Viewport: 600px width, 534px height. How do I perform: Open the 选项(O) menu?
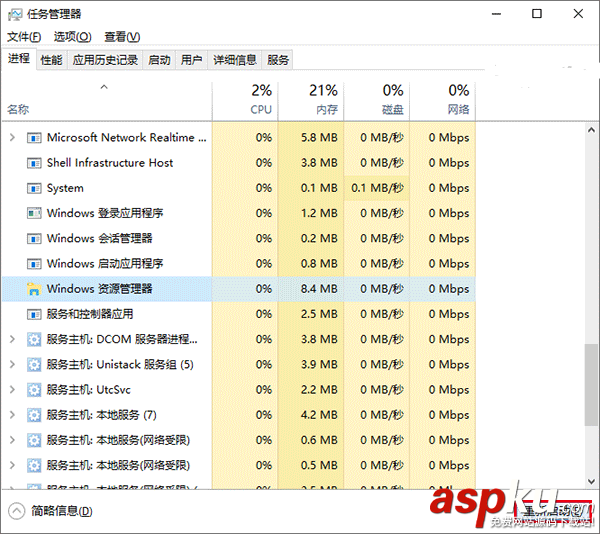(x=72, y=37)
